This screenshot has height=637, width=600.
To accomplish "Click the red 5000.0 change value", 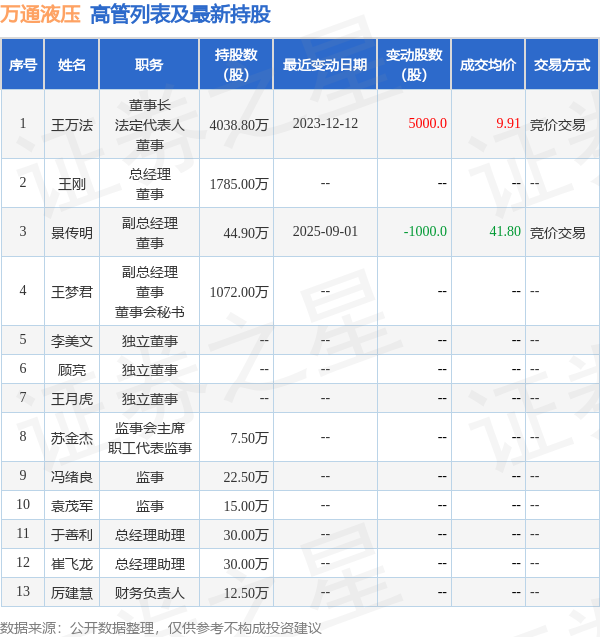I will (427, 124).
